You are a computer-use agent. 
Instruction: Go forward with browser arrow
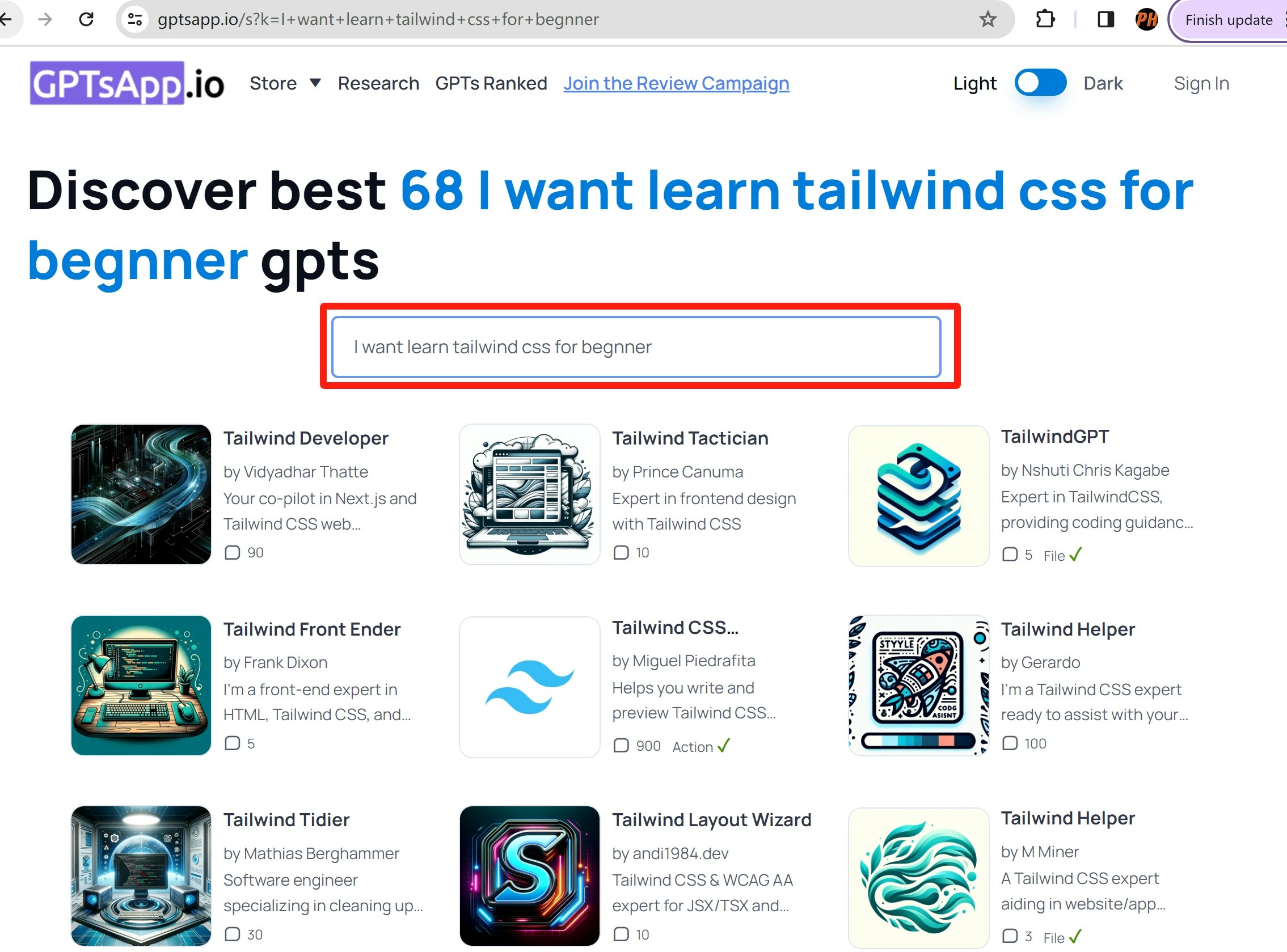(45, 20)
